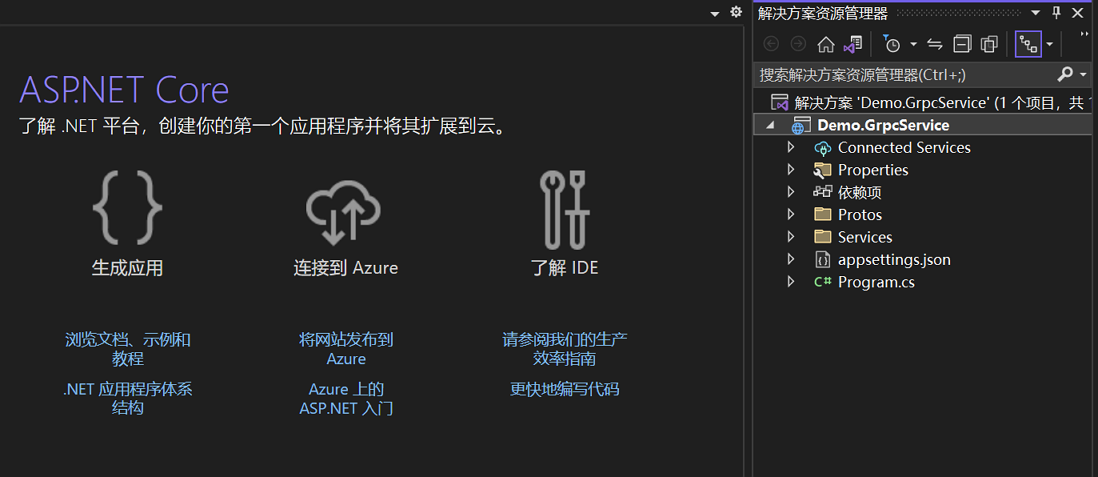Click the Home icon in Solution Explorer toolbar
This screenshot has height=477, width=1098.
click(826, 45)
